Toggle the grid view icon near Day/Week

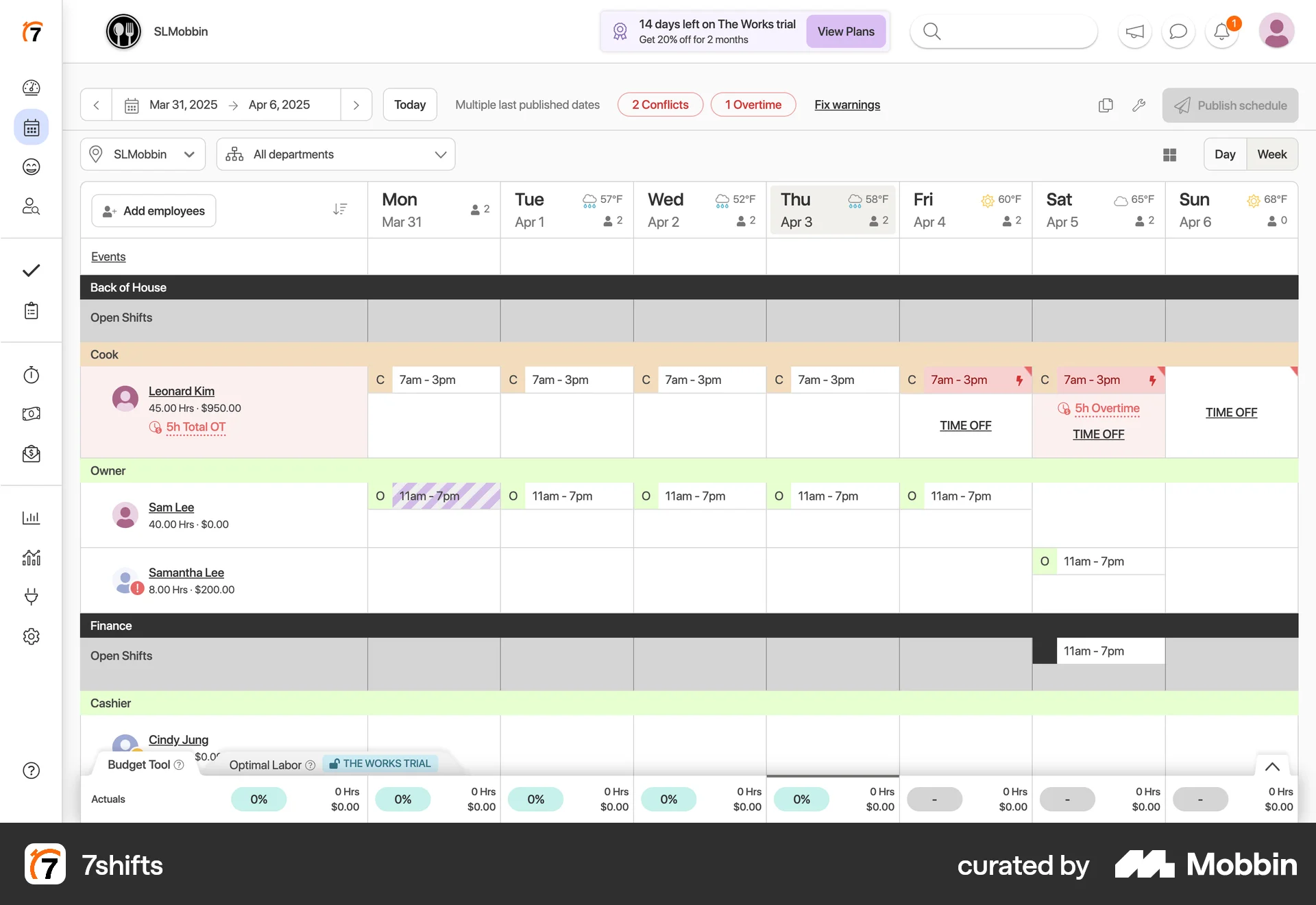tap(1170, 154)
